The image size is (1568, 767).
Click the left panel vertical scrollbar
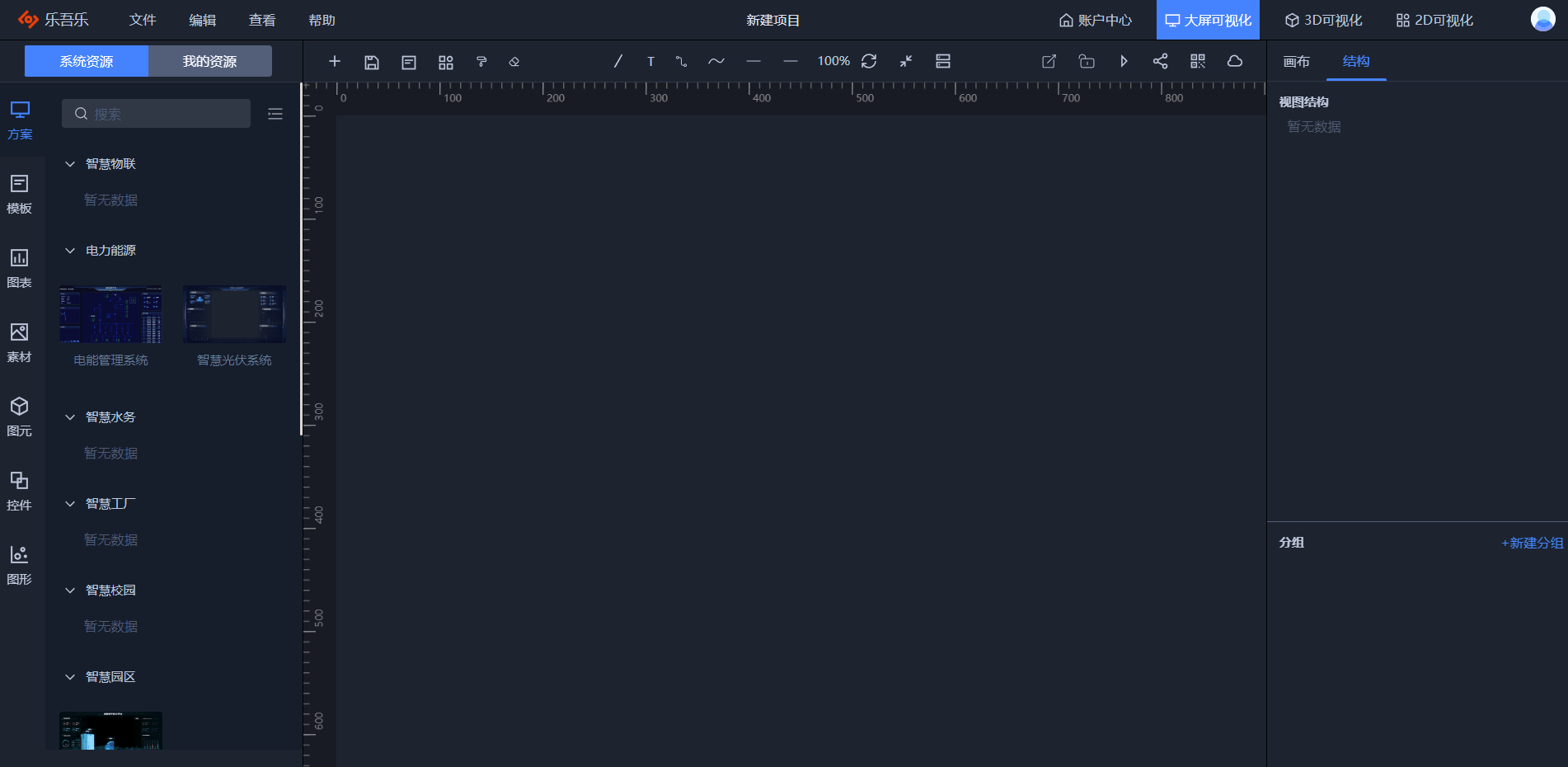tap(302, 259)
